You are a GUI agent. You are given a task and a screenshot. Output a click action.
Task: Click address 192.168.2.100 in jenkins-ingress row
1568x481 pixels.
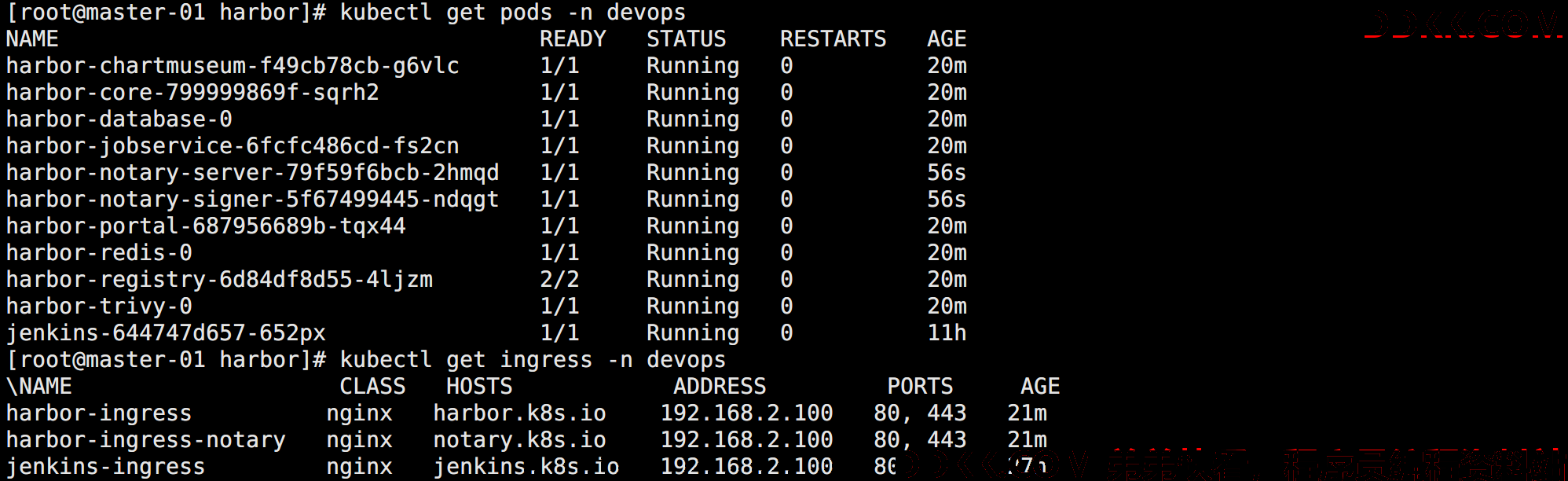746,467
